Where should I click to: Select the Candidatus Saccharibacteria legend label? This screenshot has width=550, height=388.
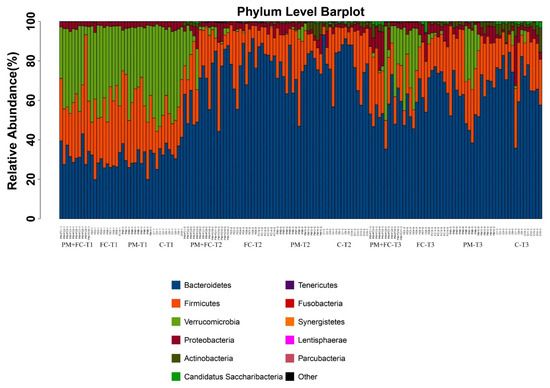[233, 377]
